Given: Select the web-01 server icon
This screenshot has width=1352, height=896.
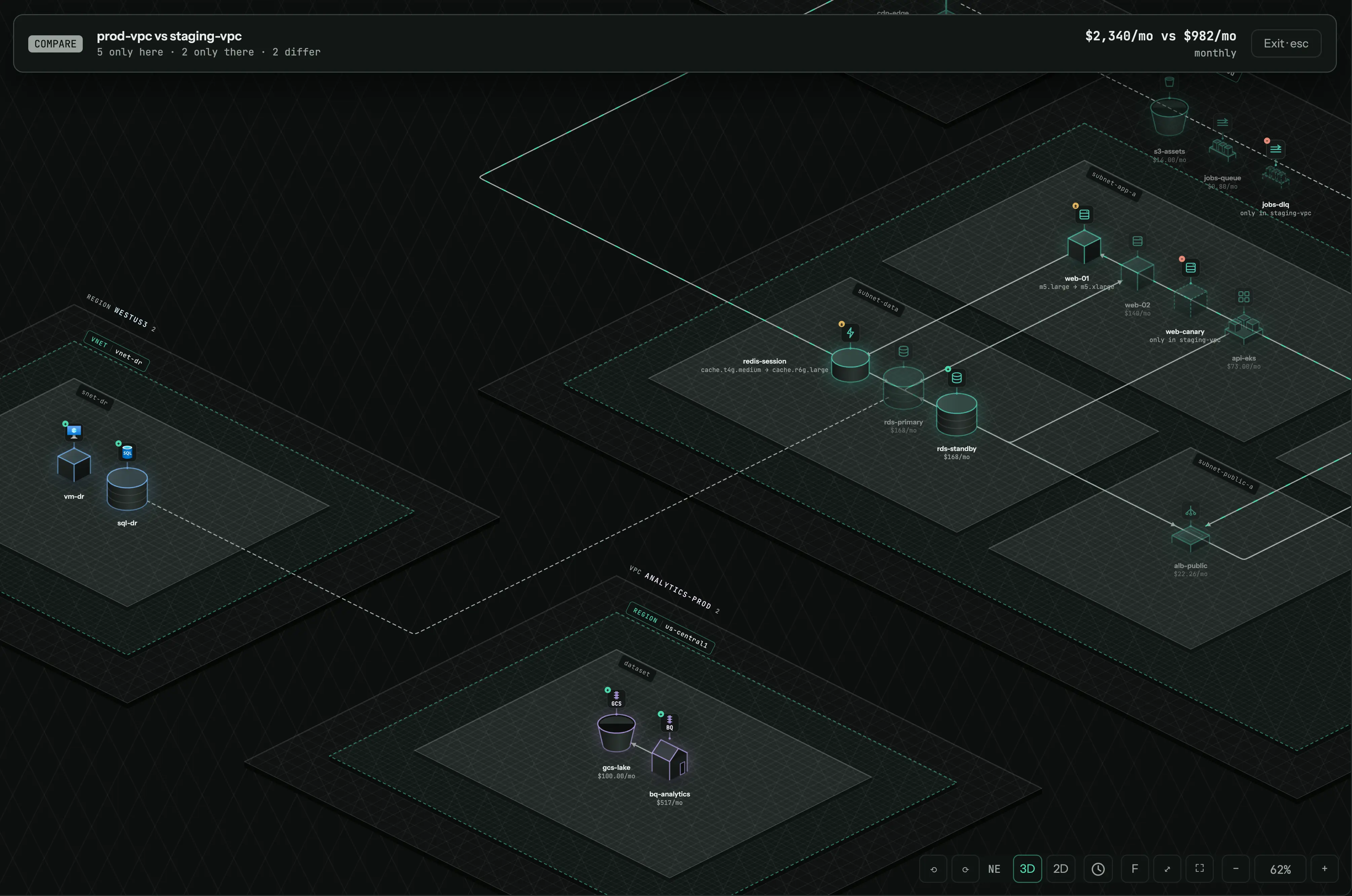Looking at the screenshot, I should pyautogui.click(x=1084, y=214).
